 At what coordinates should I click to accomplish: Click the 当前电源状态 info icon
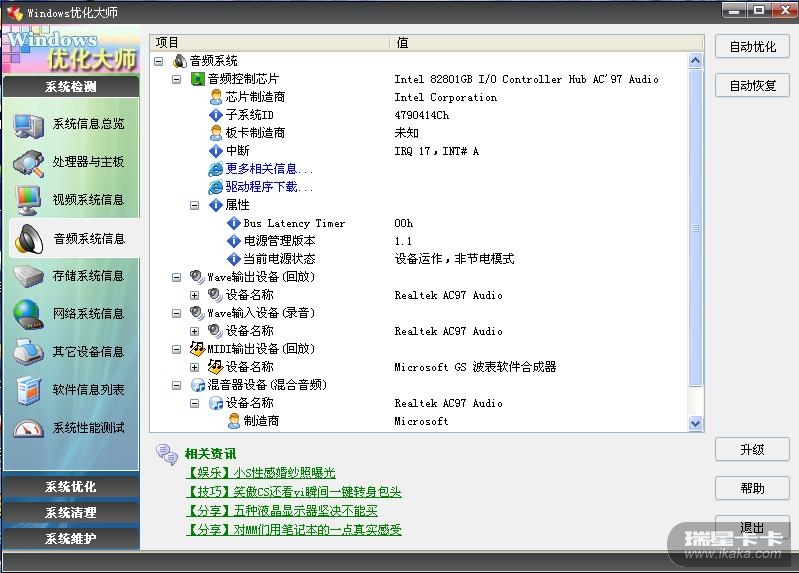(x=233, y=259)
